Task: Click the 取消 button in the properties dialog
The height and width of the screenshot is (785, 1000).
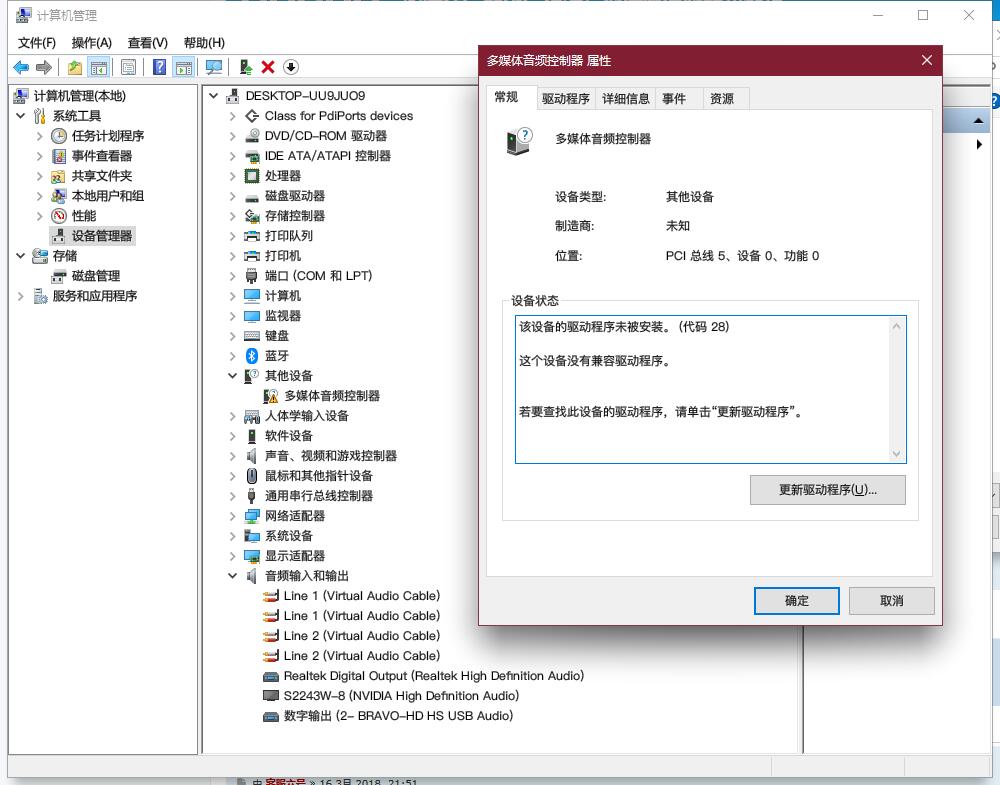Action: click(891, 601)
